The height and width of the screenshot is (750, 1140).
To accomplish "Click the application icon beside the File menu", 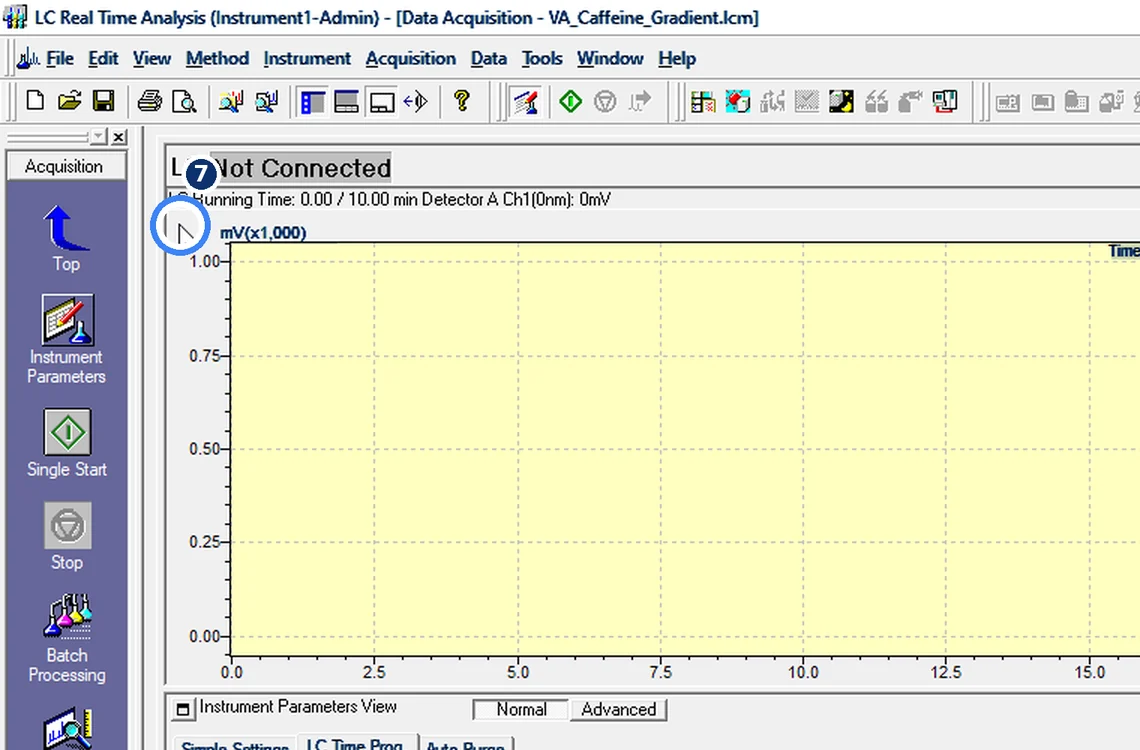I will click(28, 58).
